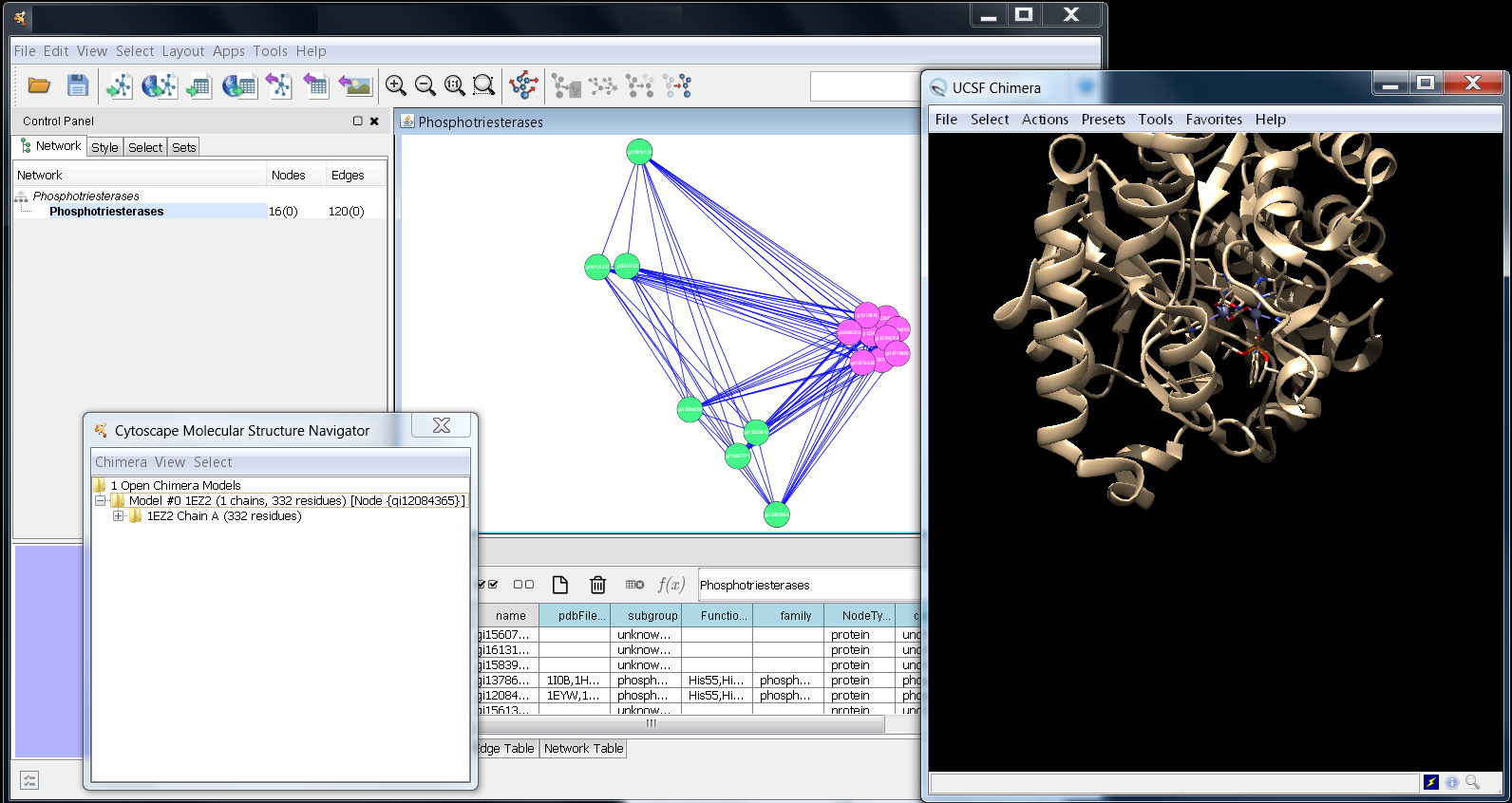Click the hide all columns empty boxes icon
The width and height of the screenshot is (1512, 803).
click(x=523, y=585)
